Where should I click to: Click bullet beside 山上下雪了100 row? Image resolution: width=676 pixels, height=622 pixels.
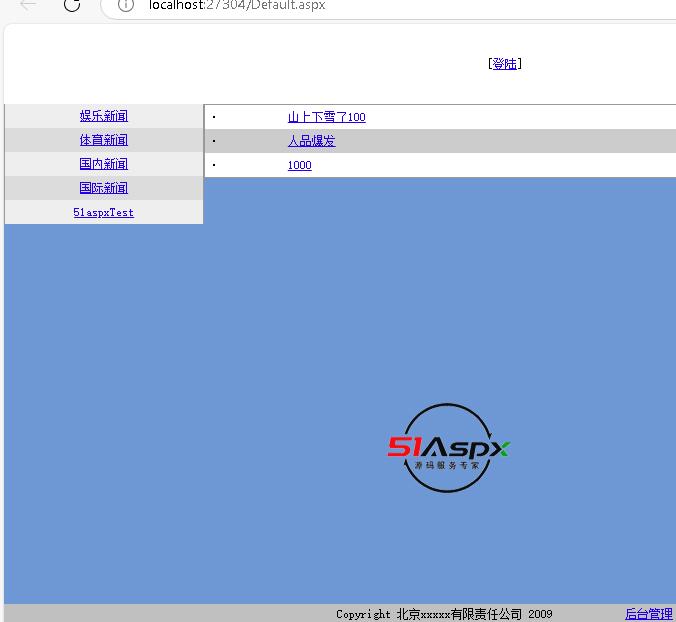[214, 117]
